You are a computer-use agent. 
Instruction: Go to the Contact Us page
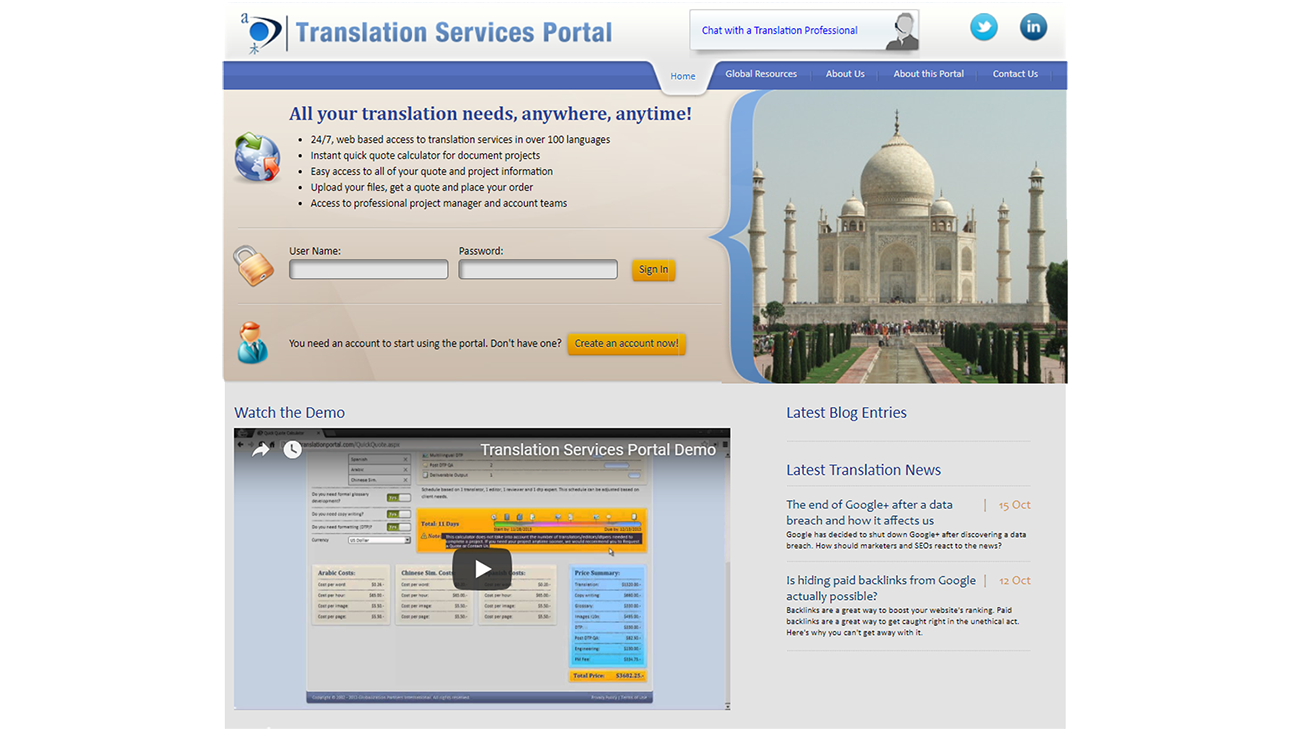click(1015, 74)
